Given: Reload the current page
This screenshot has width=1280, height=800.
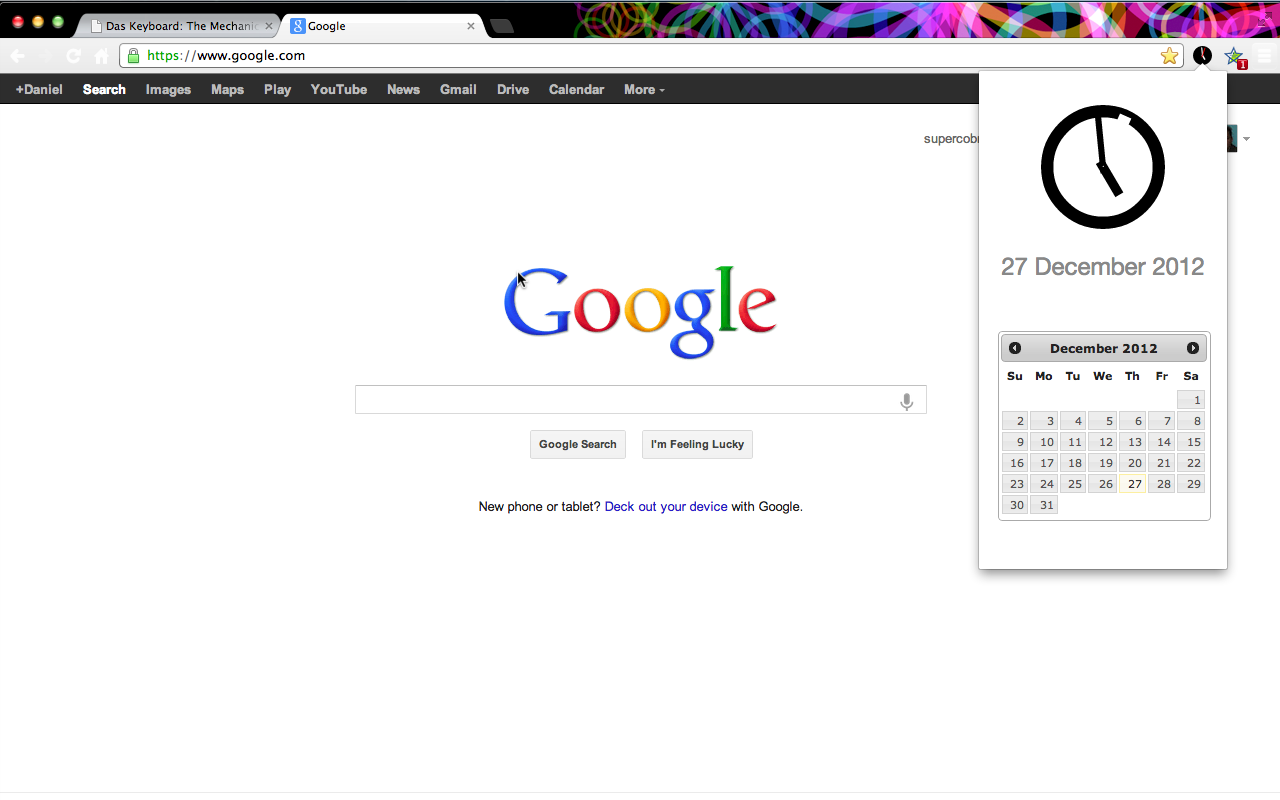Looking at the screenshot, I should [x=73, y=56].
